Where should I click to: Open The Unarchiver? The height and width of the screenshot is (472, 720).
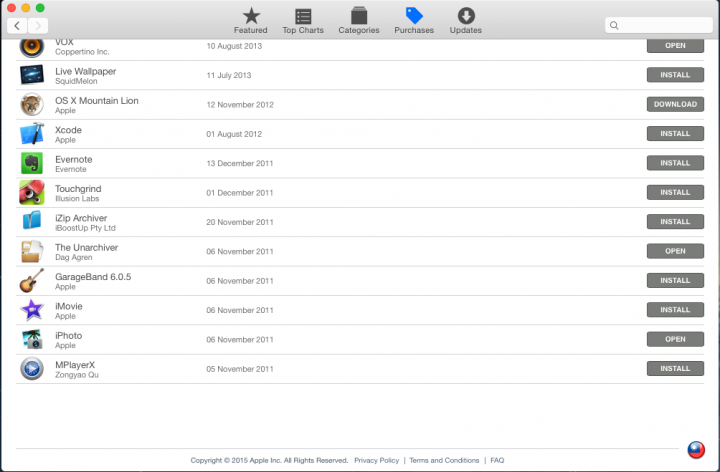point(675,251)
